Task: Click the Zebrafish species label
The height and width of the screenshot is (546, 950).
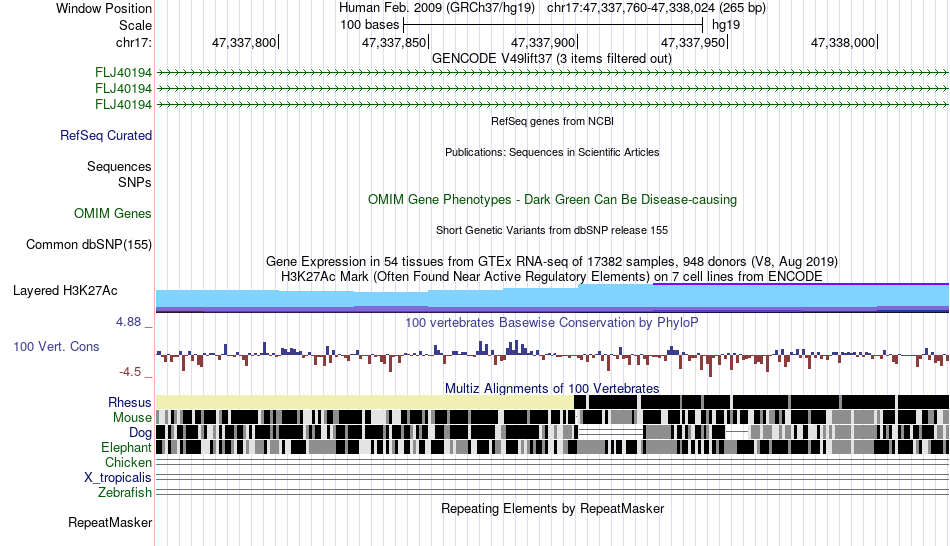Action: 125,492
